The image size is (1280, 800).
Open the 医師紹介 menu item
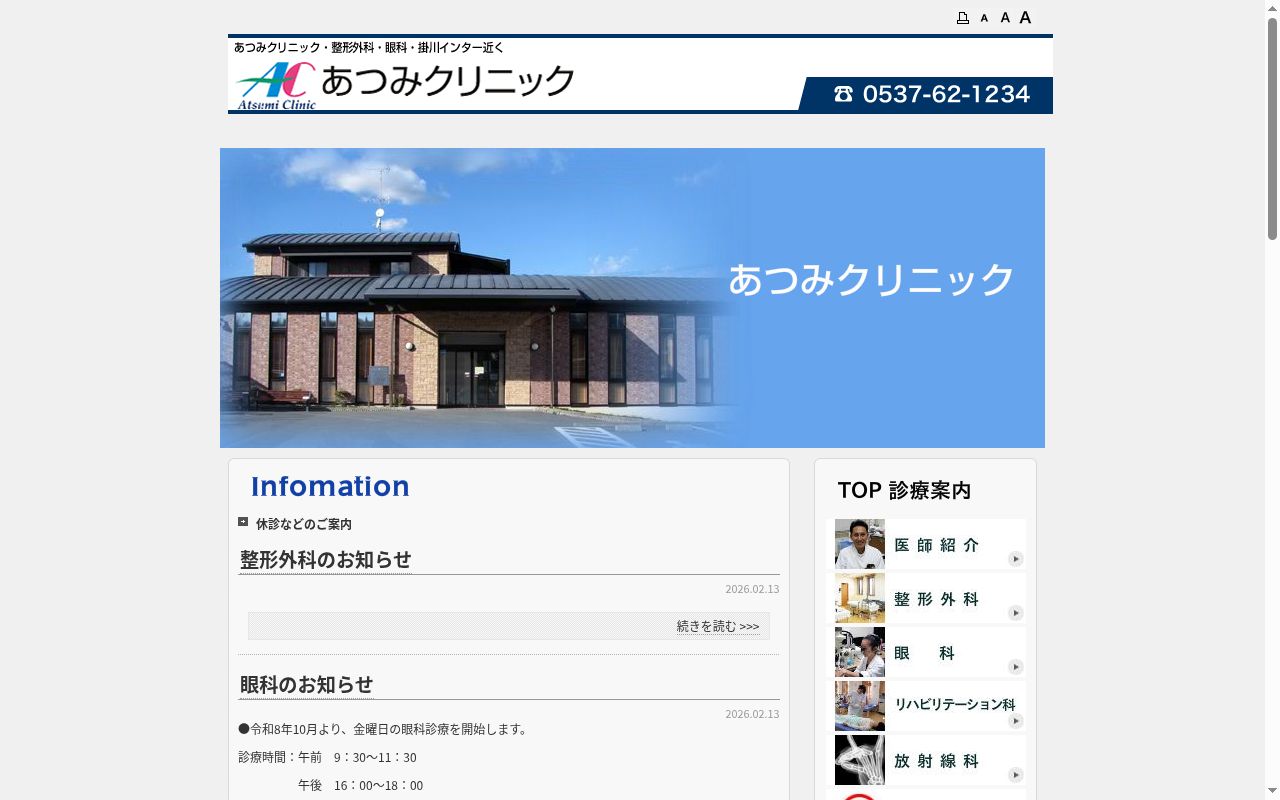(x=930, y=544)
